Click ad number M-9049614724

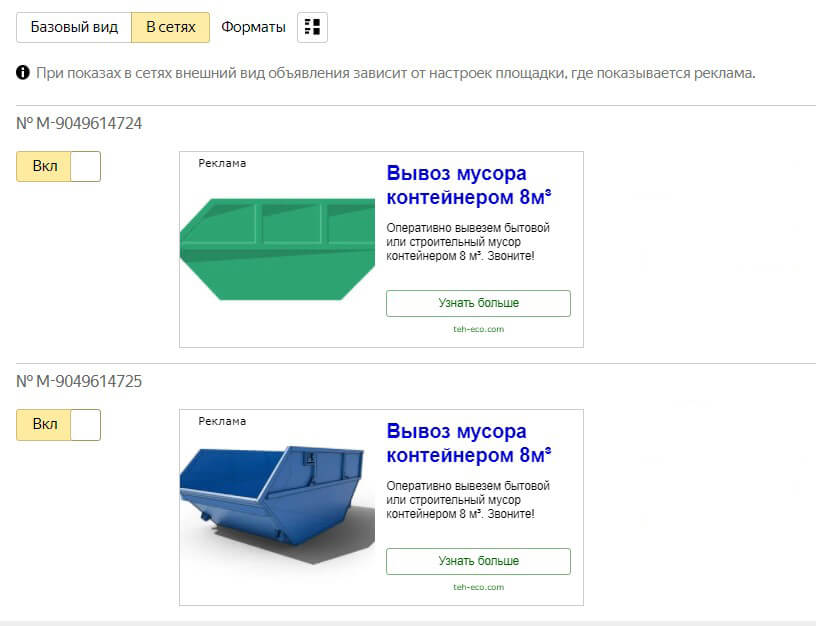click(79, 123)
